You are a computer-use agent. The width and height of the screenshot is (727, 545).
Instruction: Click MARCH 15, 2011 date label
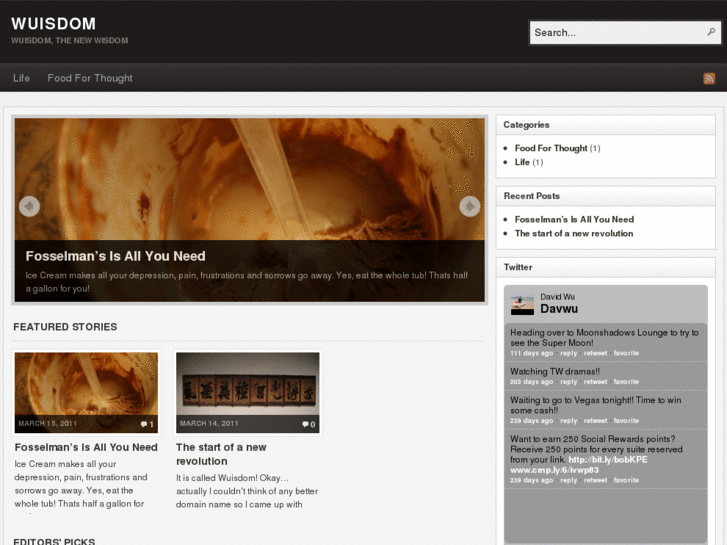[x=48, y=423]
